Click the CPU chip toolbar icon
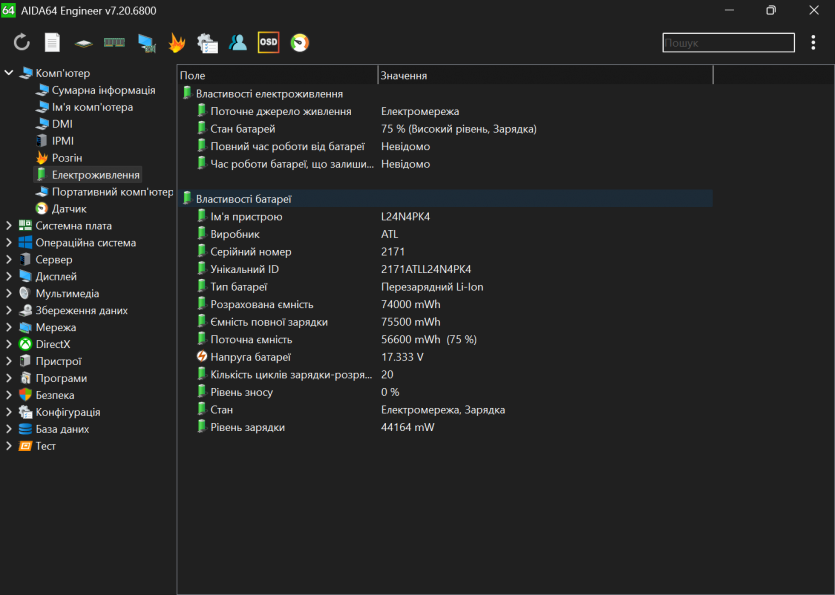The height and width of the screenshot is (595, 835). click(84, 42)
